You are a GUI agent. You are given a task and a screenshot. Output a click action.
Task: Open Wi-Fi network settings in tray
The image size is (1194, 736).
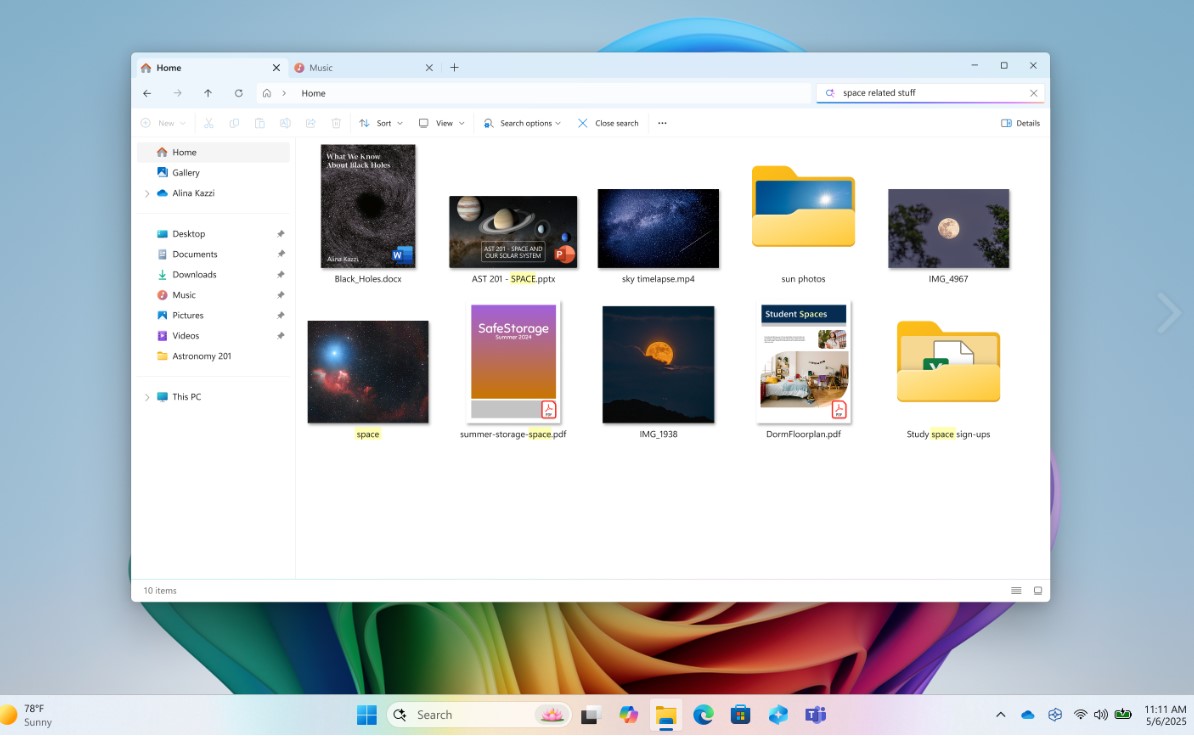[x=1080, y=715]
